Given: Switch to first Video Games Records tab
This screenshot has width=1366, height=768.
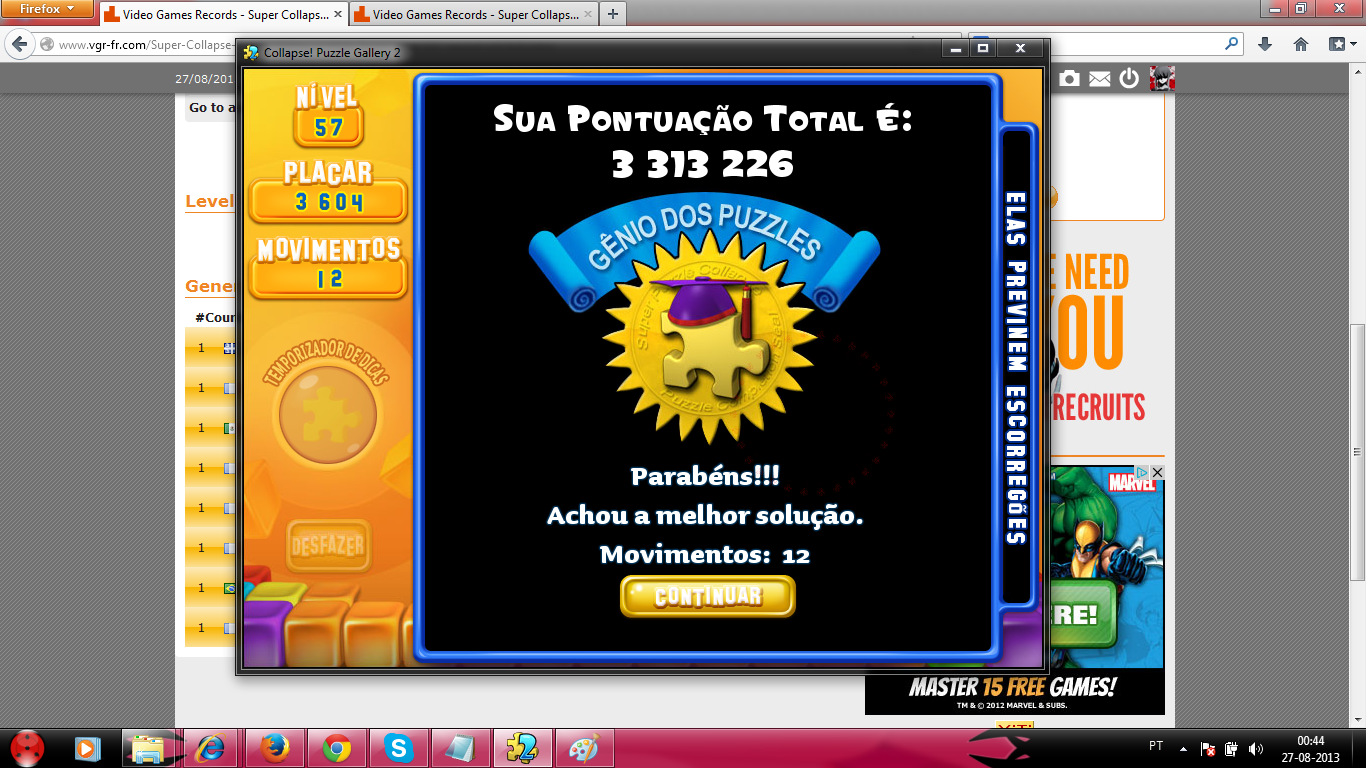Looking at the screenshot, I should click(222, 15).
